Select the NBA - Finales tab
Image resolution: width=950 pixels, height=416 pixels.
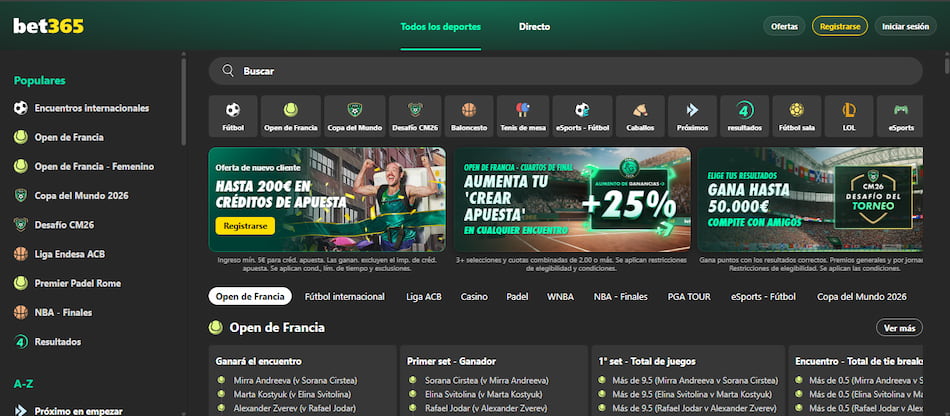tap(620, 296)
